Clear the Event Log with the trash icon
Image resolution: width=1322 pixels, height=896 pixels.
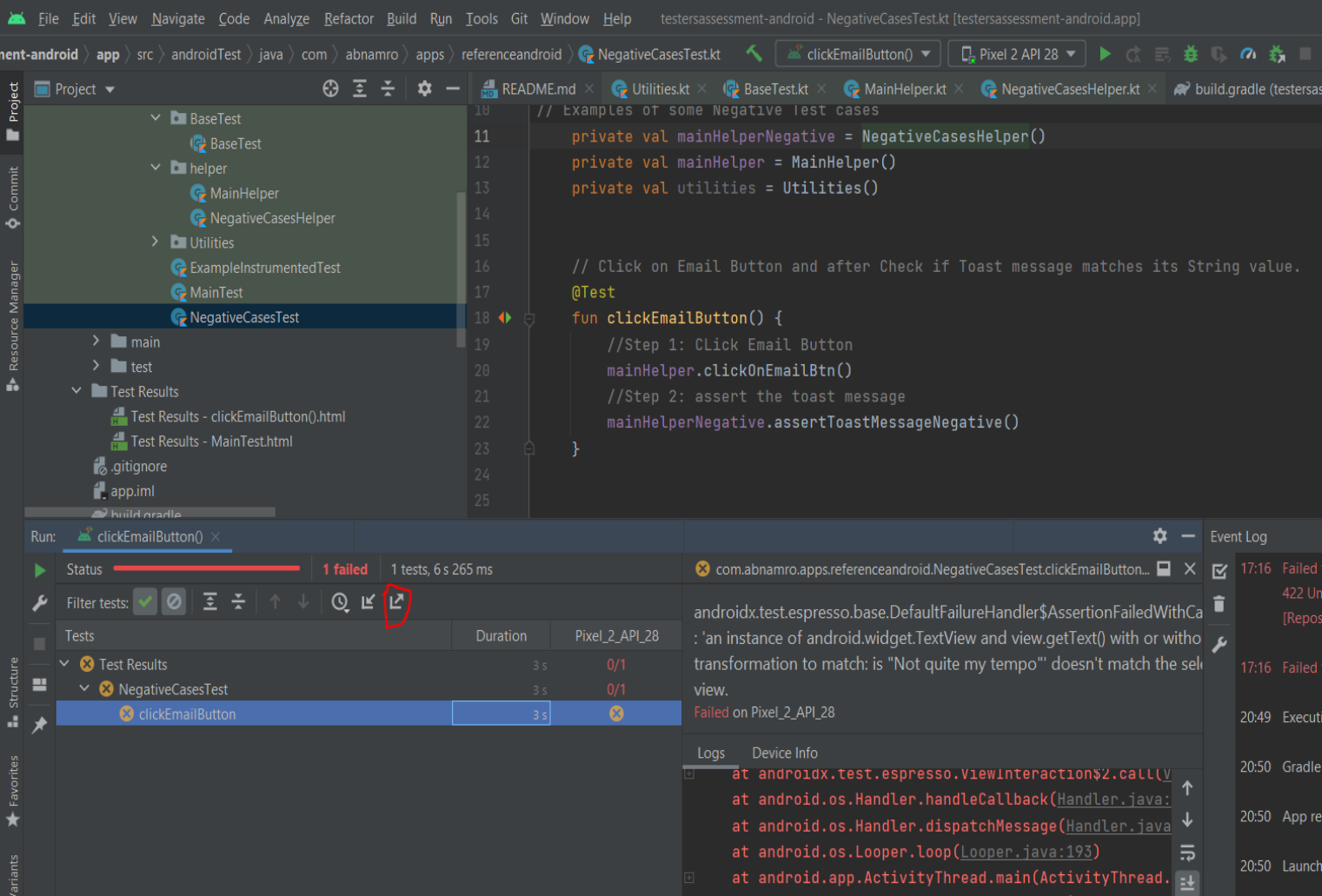tap(1219, 604)
